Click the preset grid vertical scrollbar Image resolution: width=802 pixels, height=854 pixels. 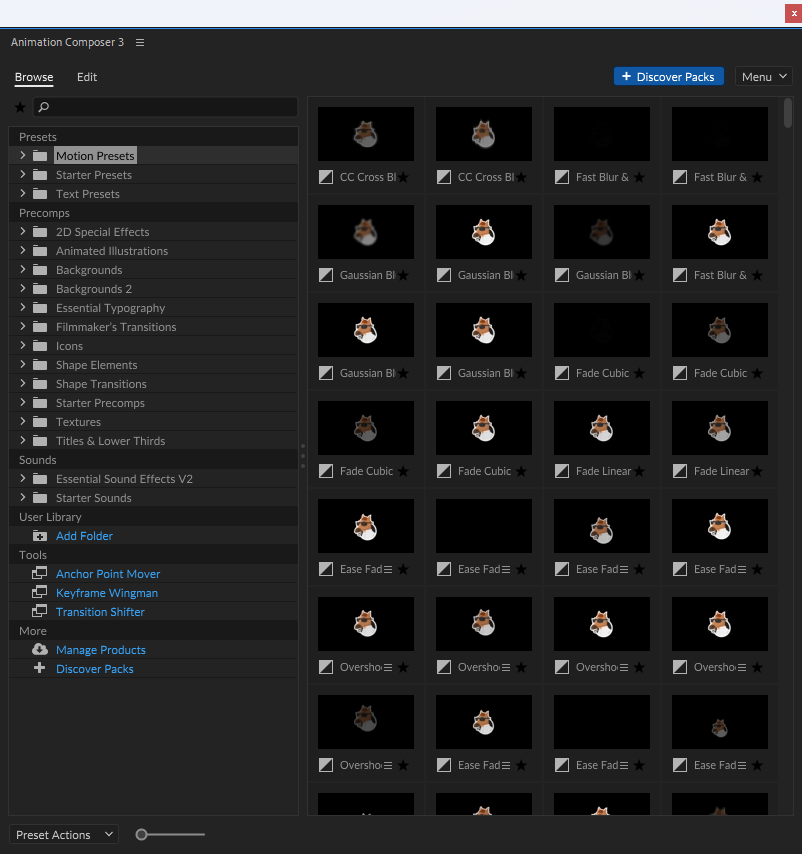[x=788, y=113]
